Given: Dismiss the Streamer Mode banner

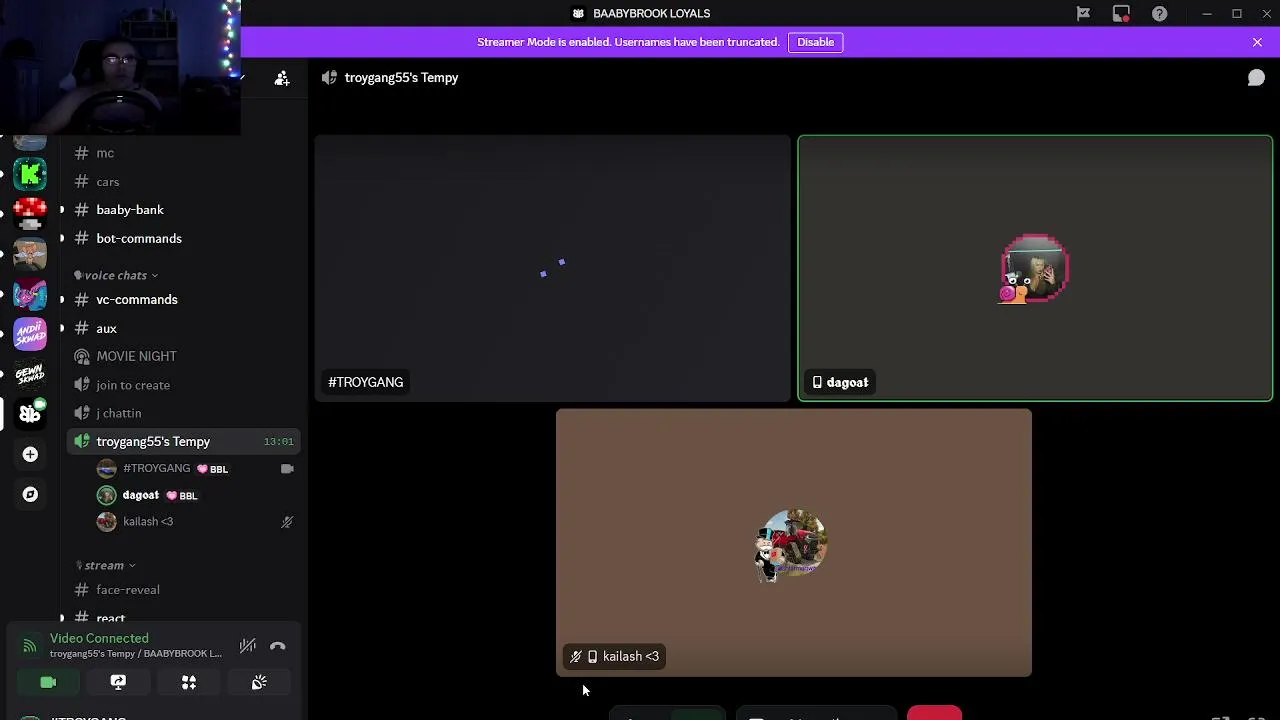Looking at the screenshot, I should pyautogui.click(x=1257, y=42).
